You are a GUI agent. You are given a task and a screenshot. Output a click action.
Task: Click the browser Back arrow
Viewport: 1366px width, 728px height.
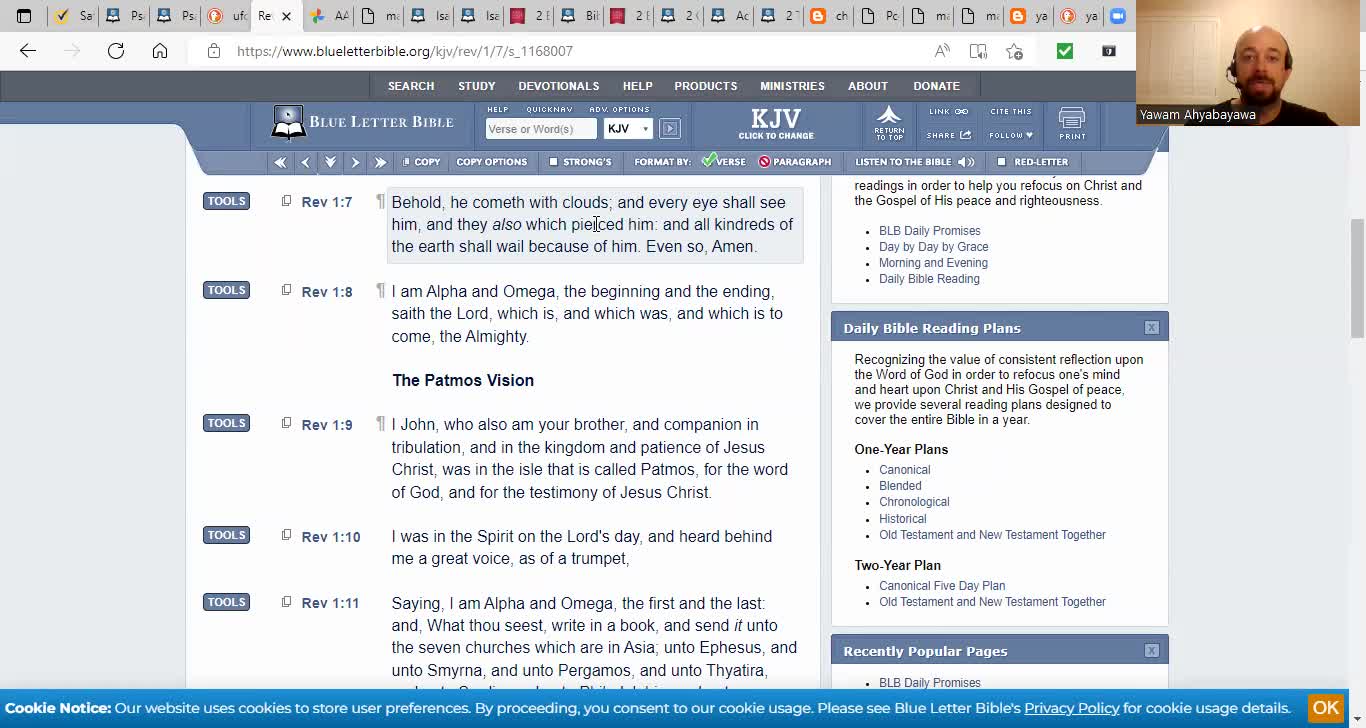point(28,51)
